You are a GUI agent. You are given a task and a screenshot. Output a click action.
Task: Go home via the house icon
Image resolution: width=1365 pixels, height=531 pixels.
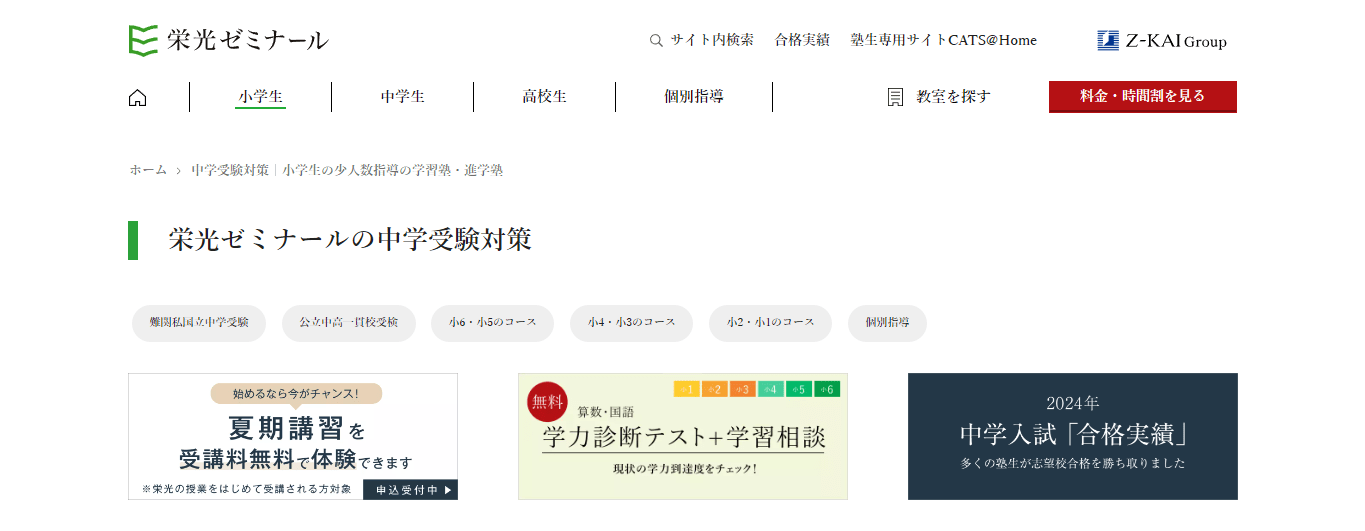(x=138, y=97)
